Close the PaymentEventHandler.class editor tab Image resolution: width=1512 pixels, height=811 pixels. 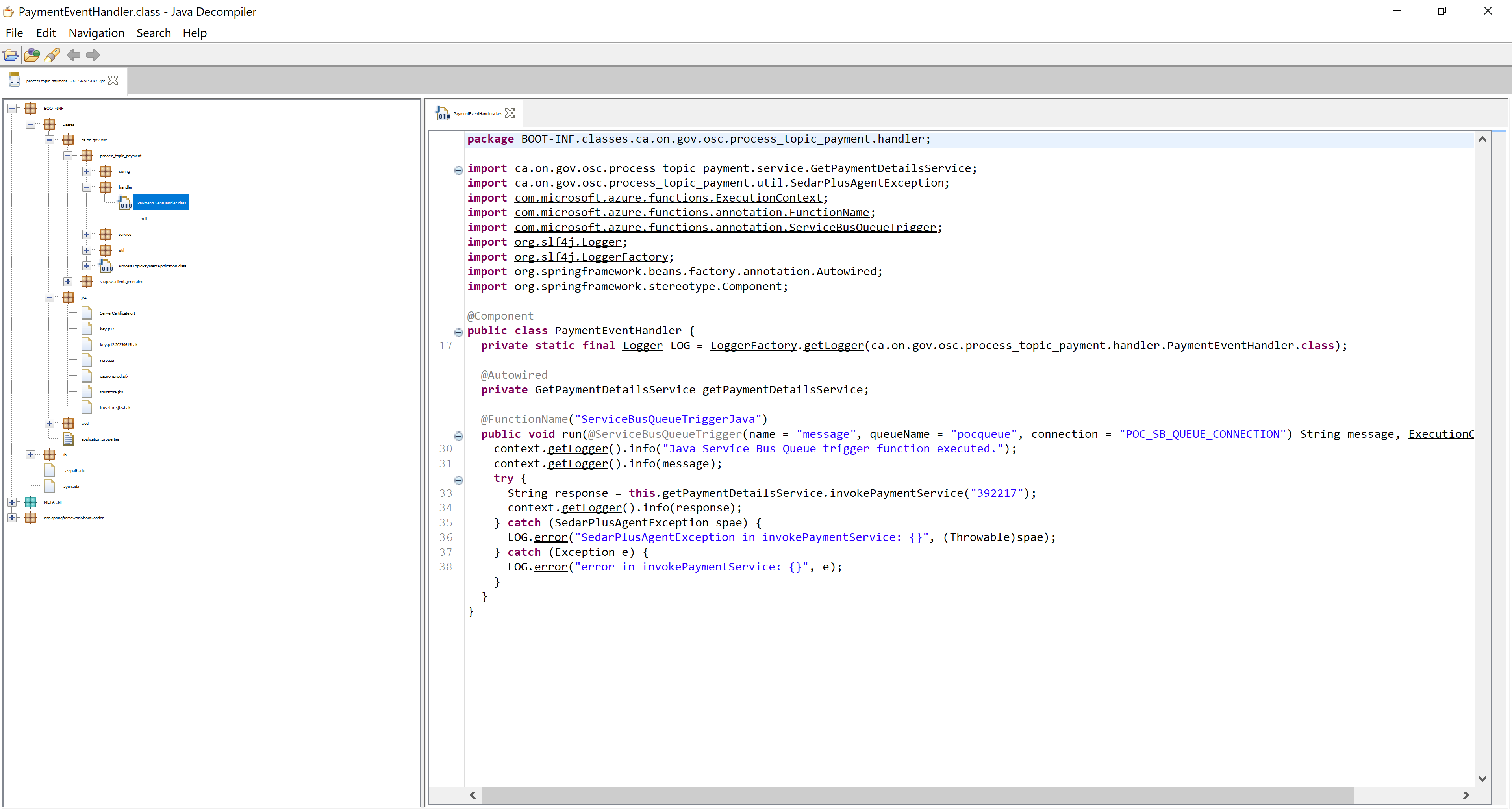(x=510, y=113)
